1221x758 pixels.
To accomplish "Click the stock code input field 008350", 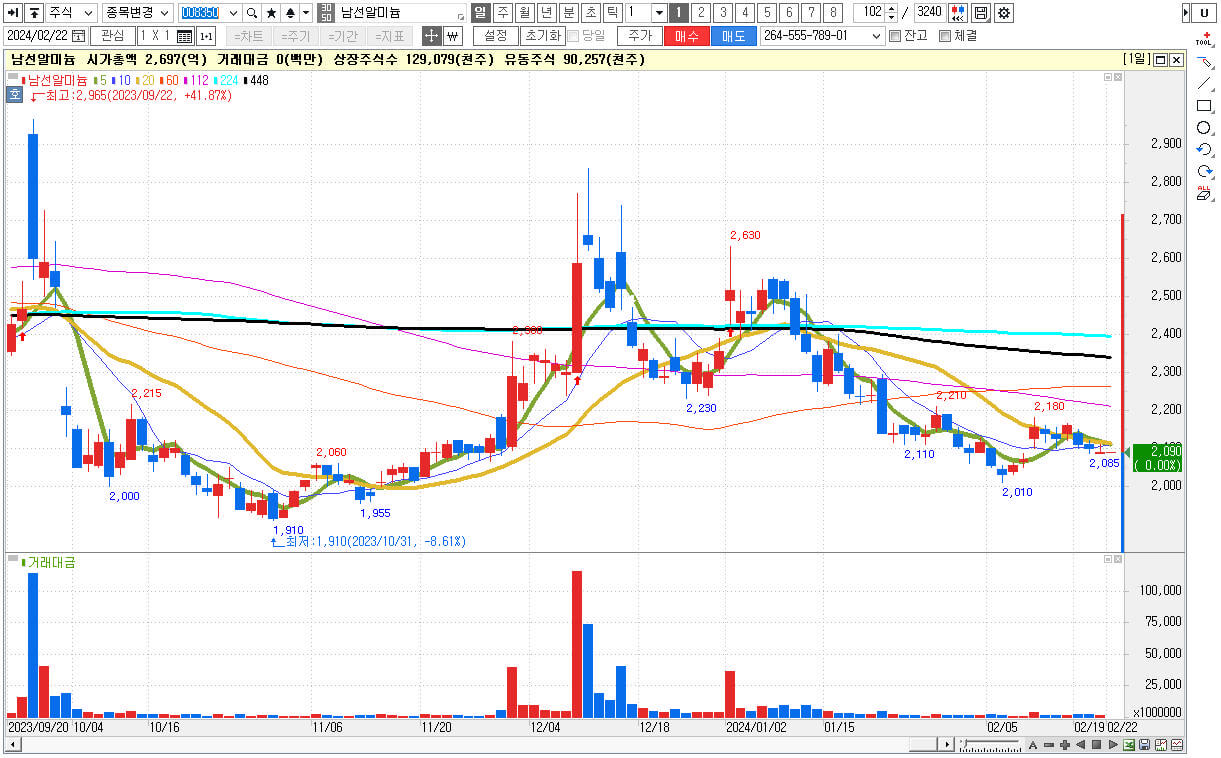I will tap(202, 13).
